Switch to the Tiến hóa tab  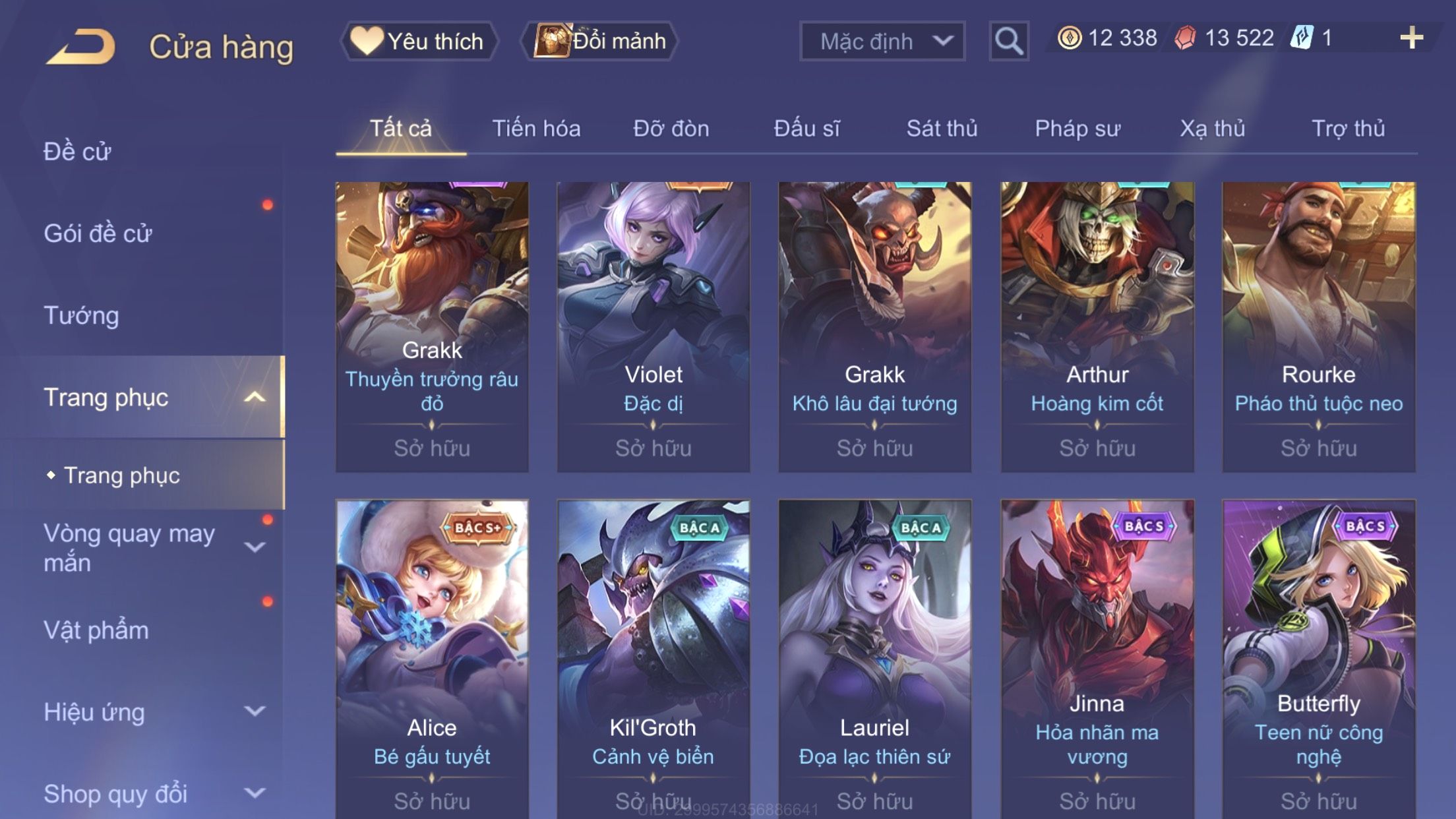pyautogui.click(x=536, y=128)
